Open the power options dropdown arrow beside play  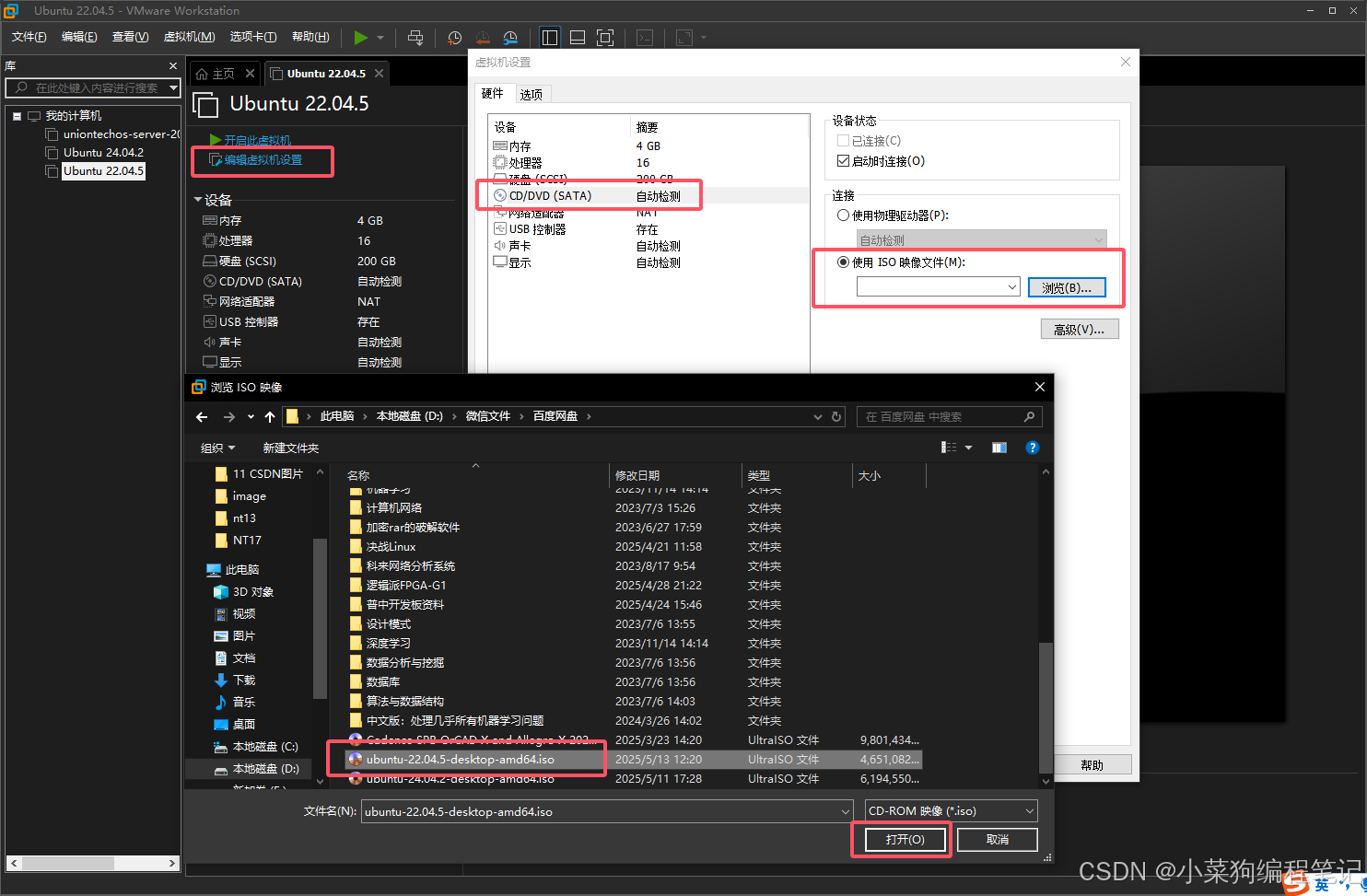pos(380,38)
